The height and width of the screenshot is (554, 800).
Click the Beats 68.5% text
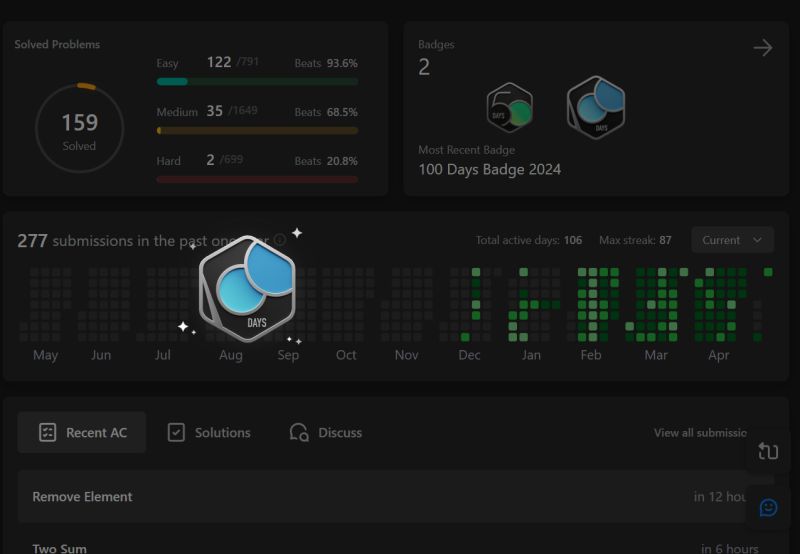tap(326, 112)
